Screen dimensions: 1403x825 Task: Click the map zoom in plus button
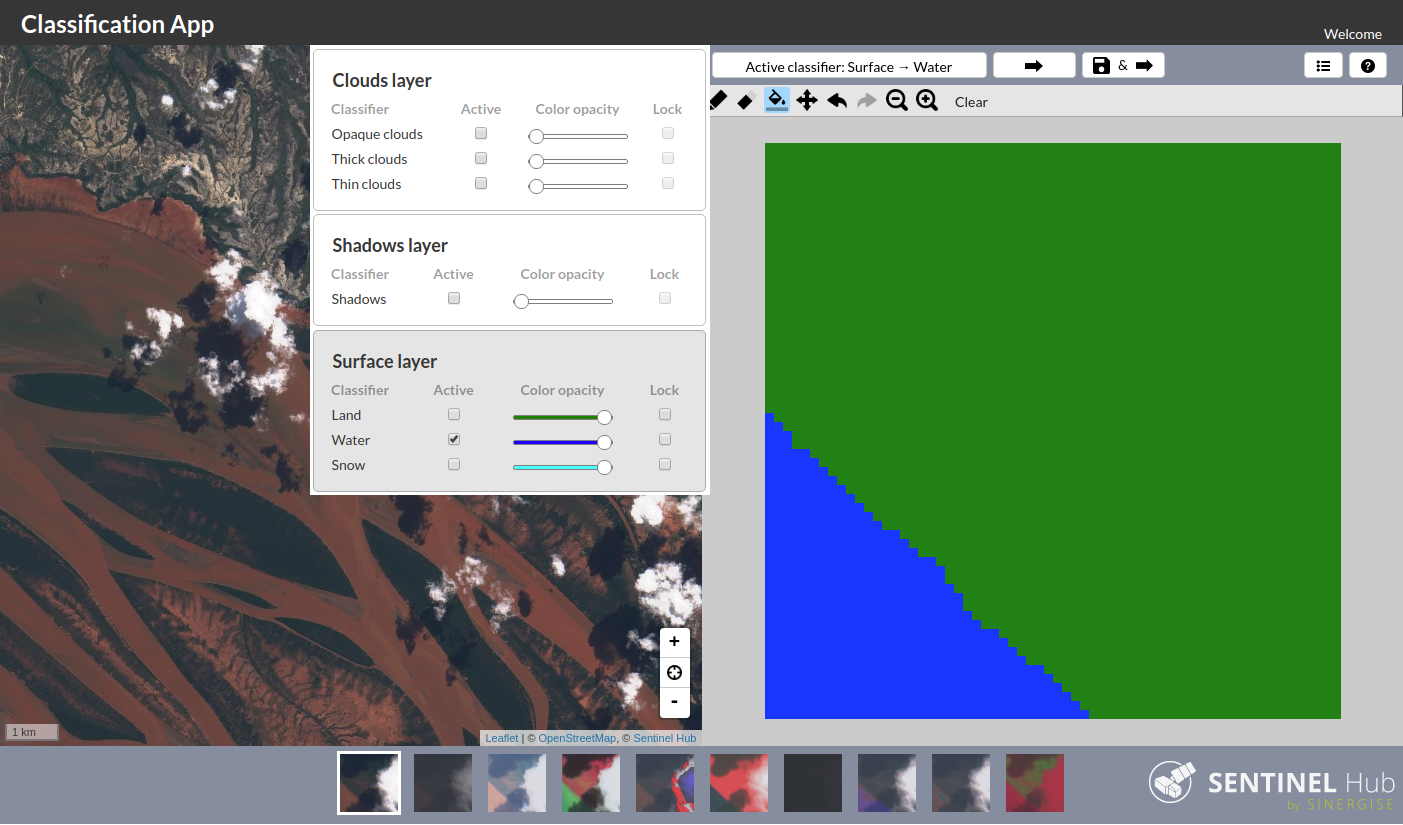tap(675, 642)
